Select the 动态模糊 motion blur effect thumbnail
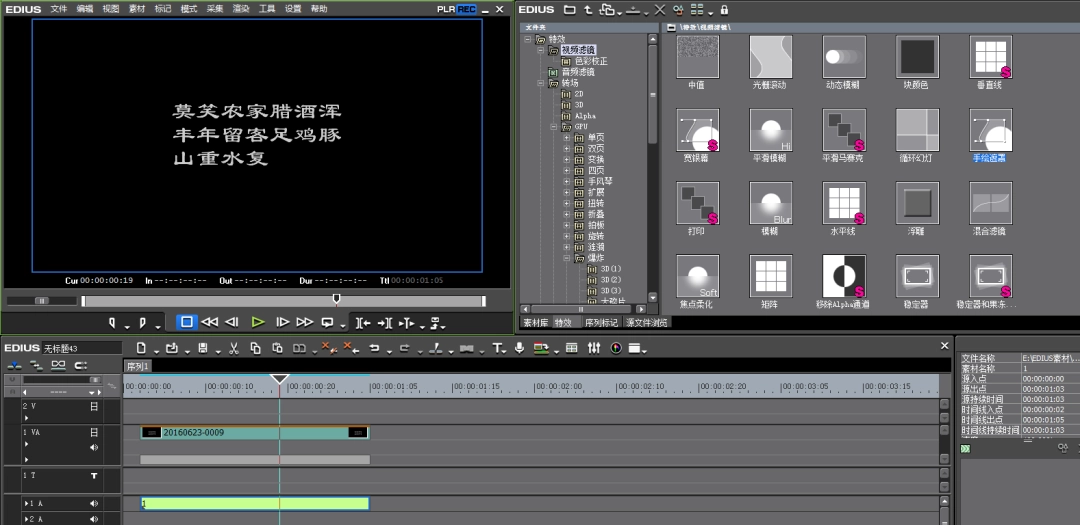 pyautogui.click(x=843, y=59)
